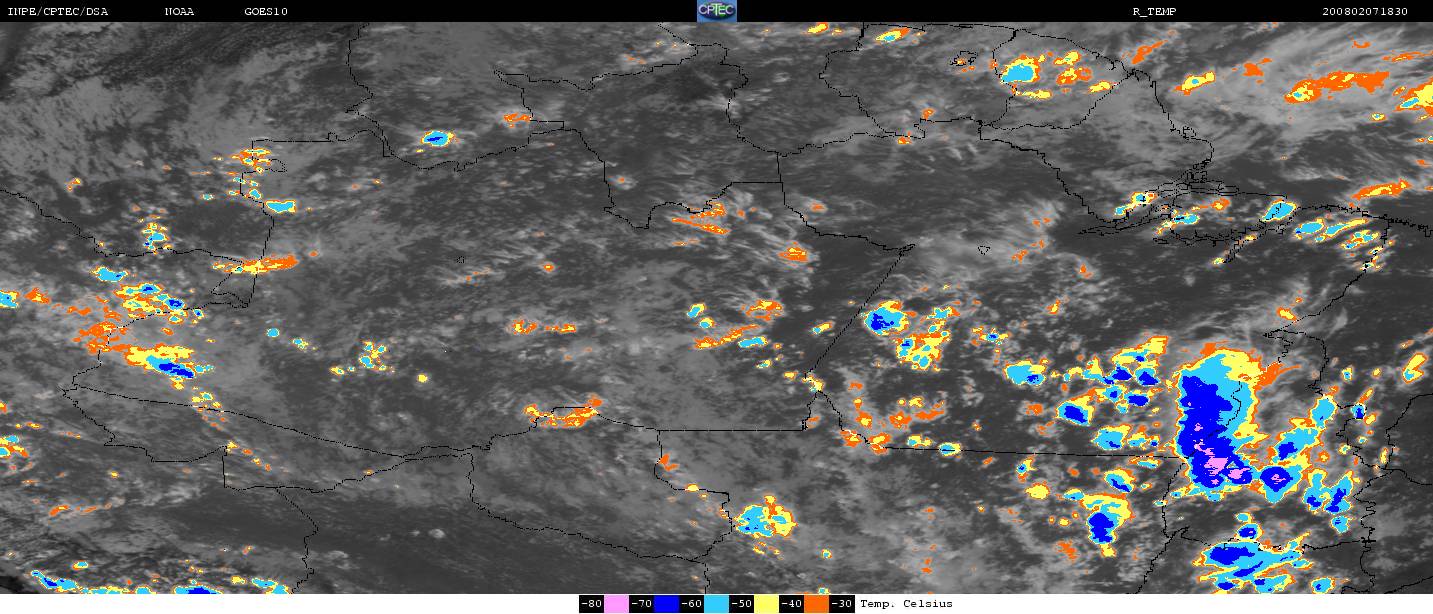Click the "-30" legend value

841,604
